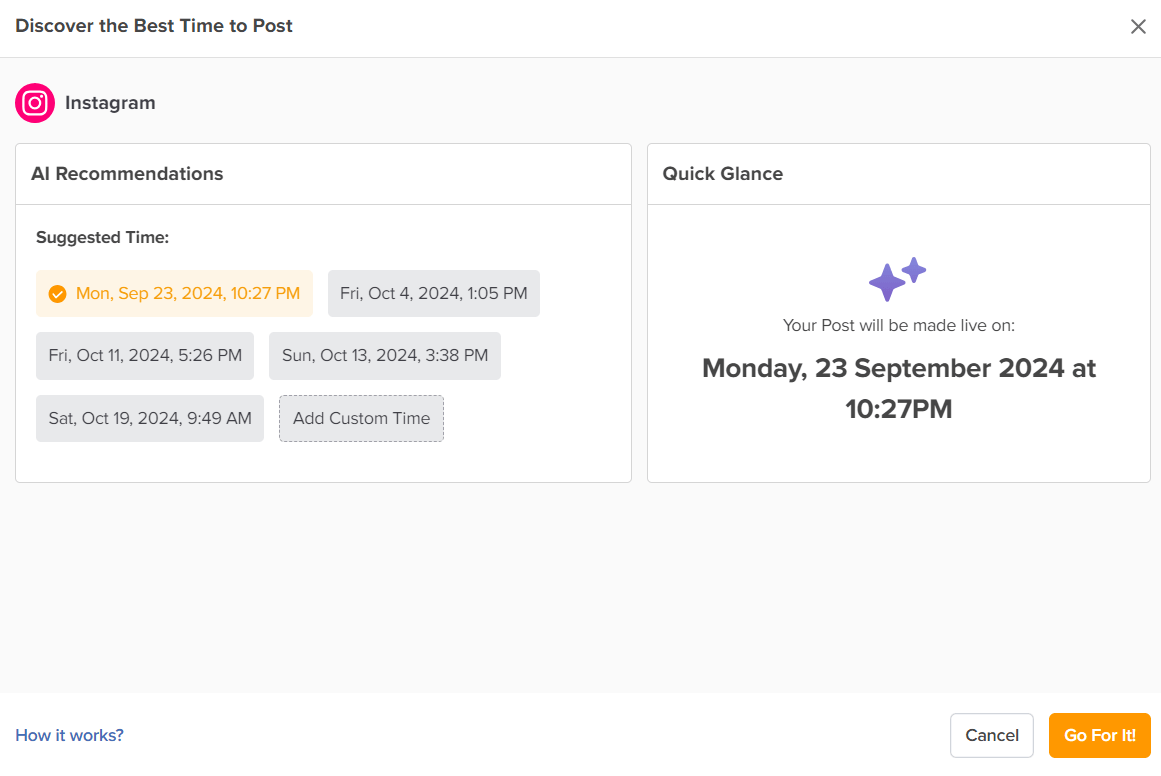
Task: Click the pink Instagram logo icon
Action: [x=35, y=103]
